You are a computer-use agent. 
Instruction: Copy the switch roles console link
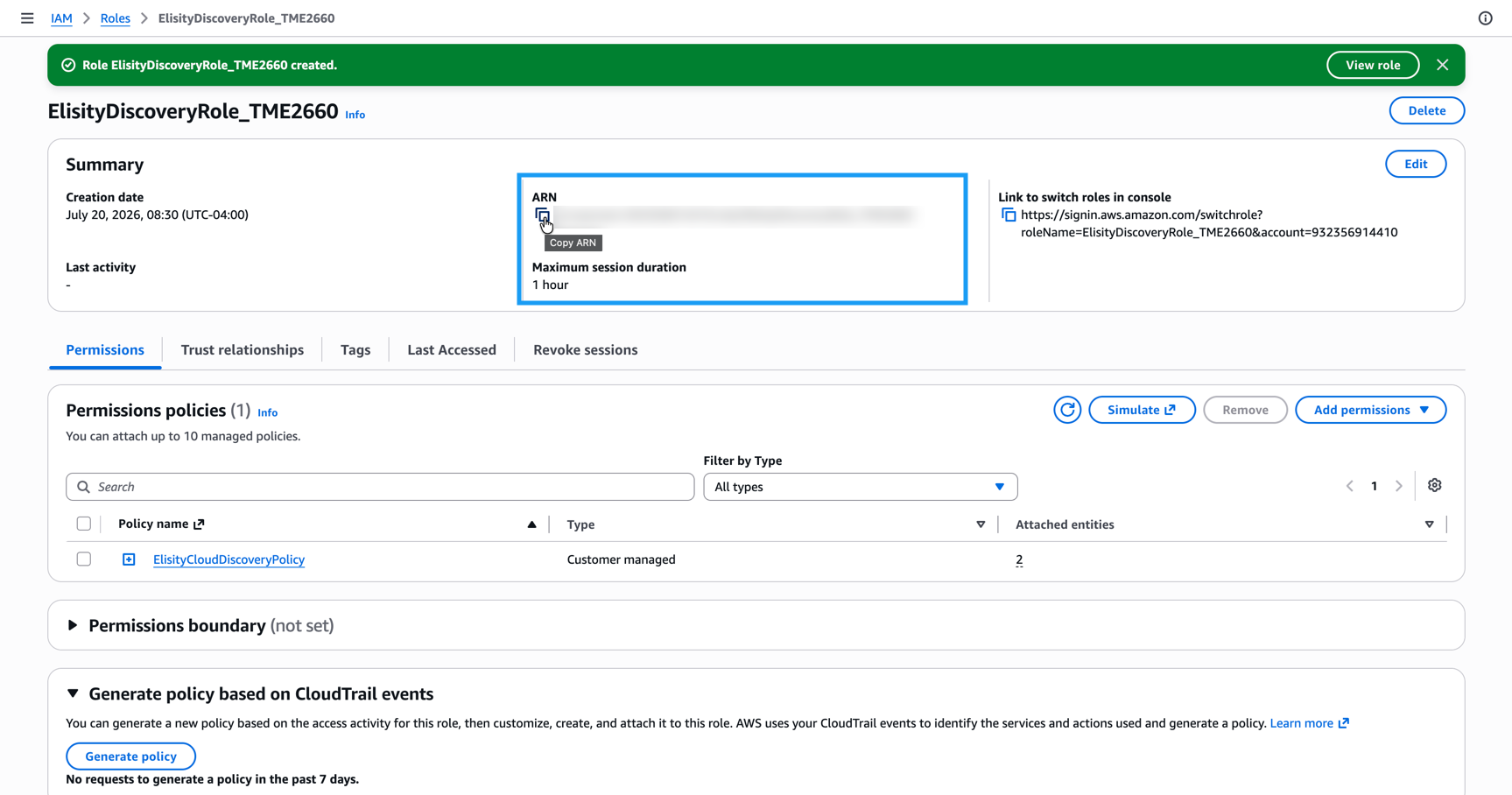pyautogui.click(x=1009, y=215)
